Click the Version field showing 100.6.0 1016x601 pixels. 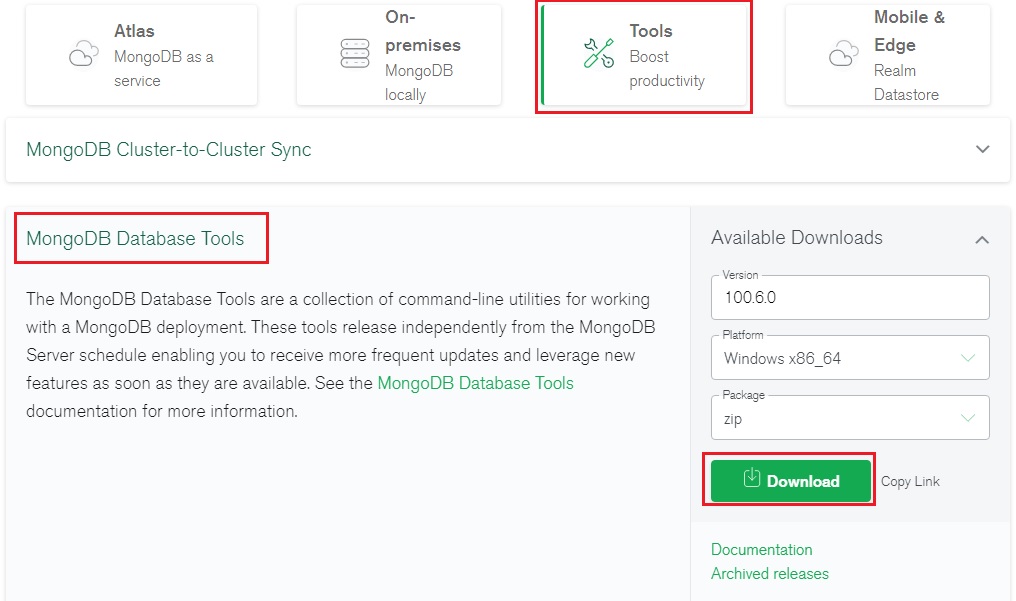tap(850, 297)
